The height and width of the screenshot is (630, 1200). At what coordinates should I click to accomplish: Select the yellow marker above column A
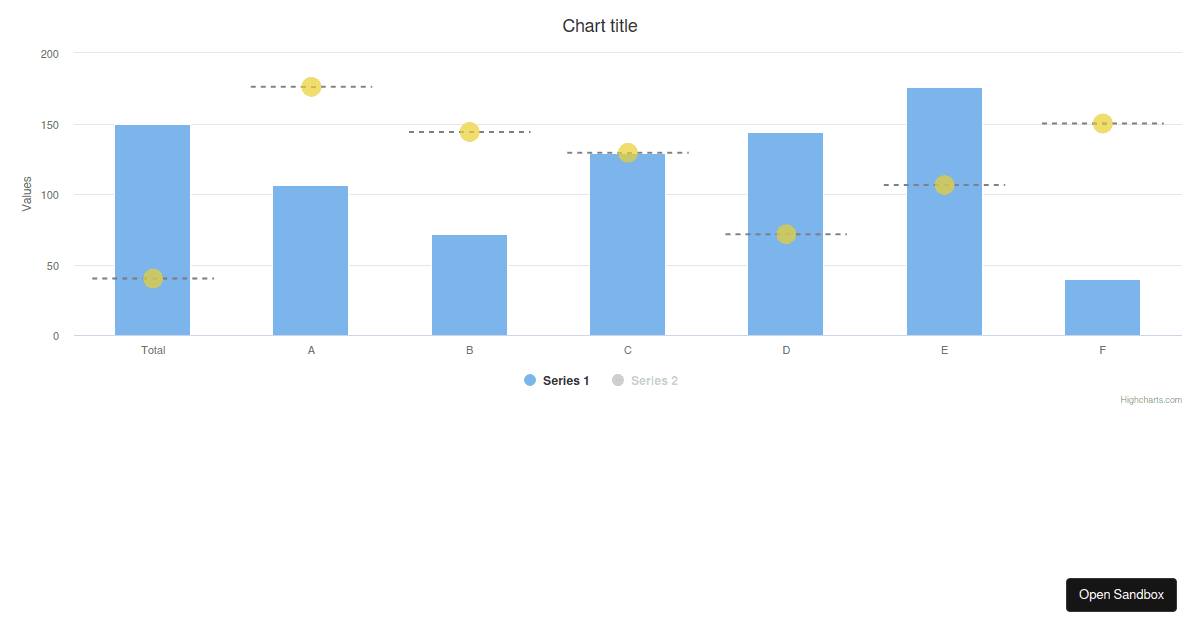[311, 86]
